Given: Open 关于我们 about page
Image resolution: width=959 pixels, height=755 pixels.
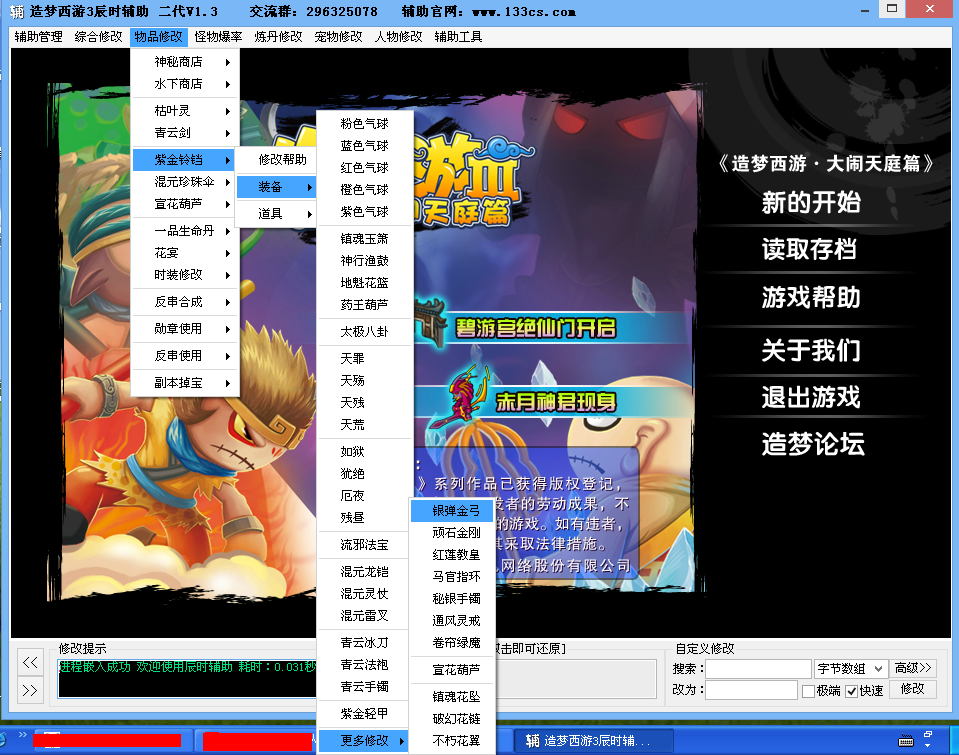Looking at the screenshot, I should [x=811, y=351].
